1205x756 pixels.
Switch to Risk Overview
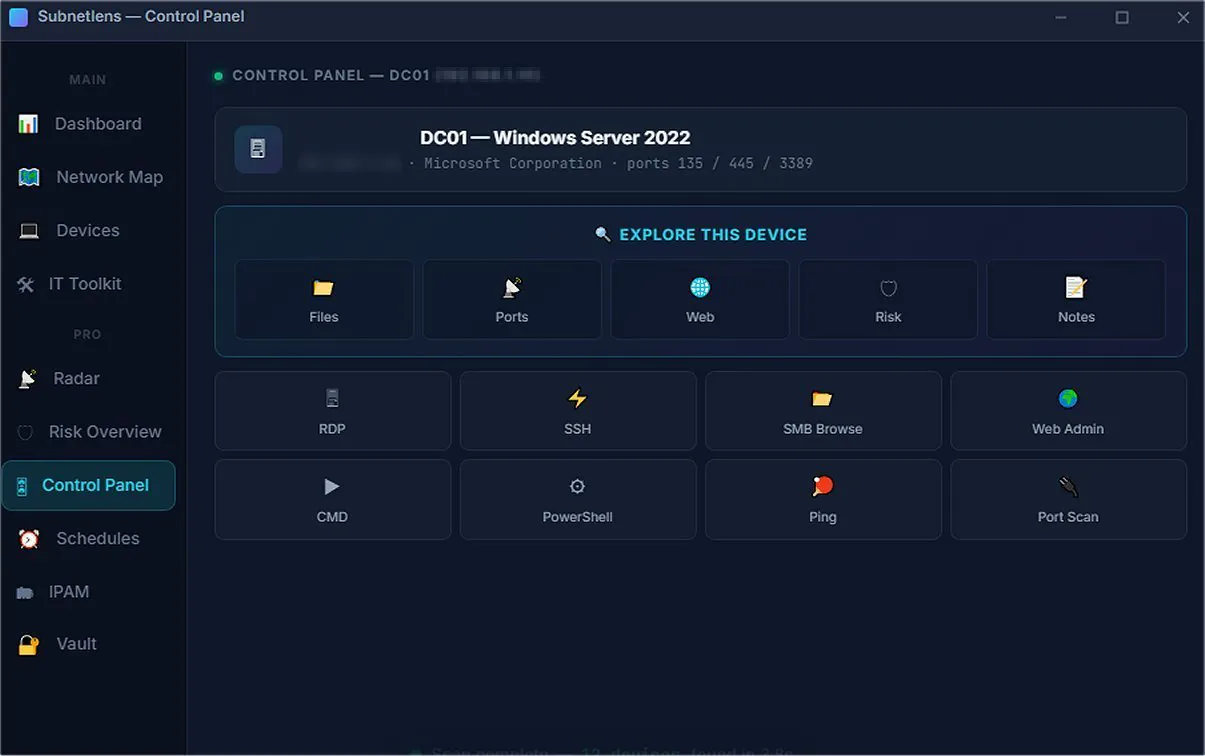[x=88, y=432]
